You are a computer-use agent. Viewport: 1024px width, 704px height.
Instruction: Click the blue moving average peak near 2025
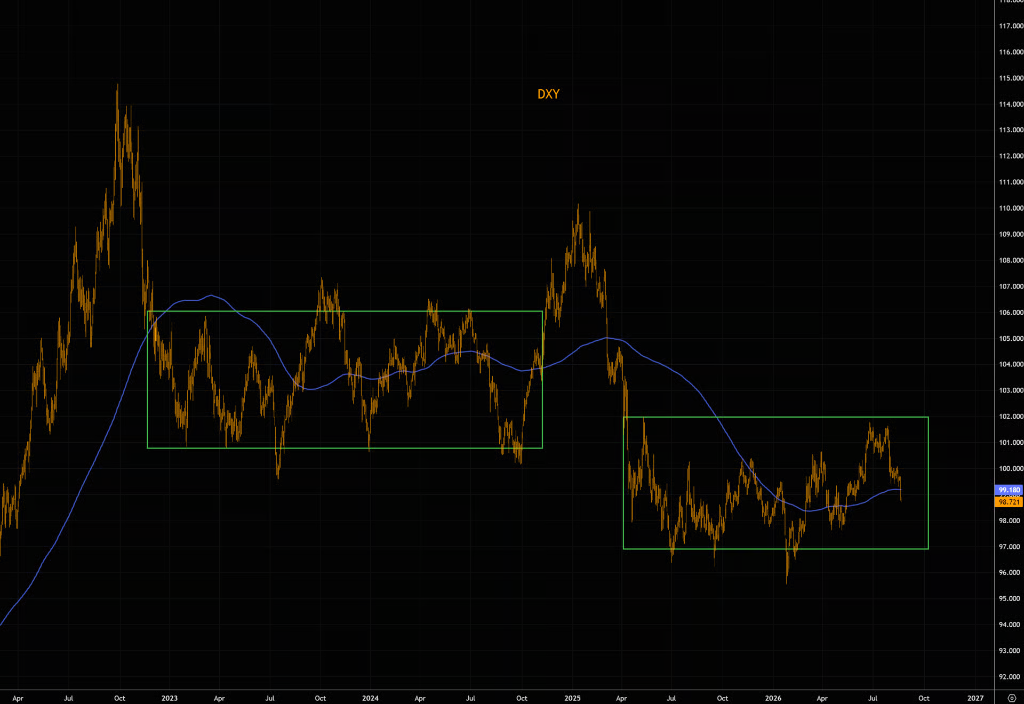(x=607, y=338)
